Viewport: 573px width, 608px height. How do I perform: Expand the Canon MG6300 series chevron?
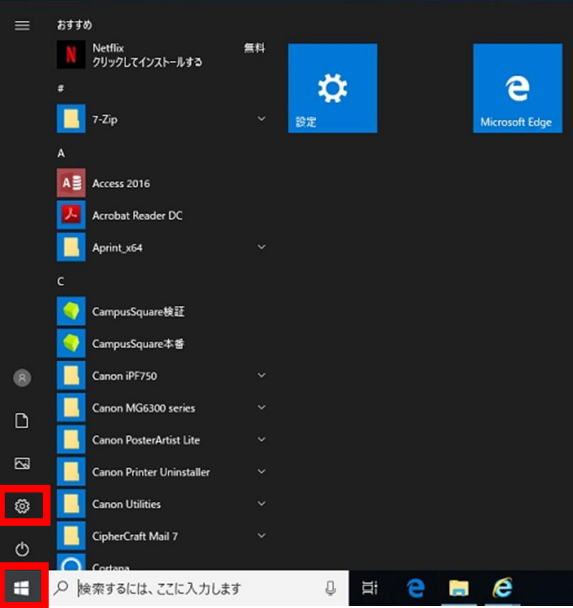262,407
